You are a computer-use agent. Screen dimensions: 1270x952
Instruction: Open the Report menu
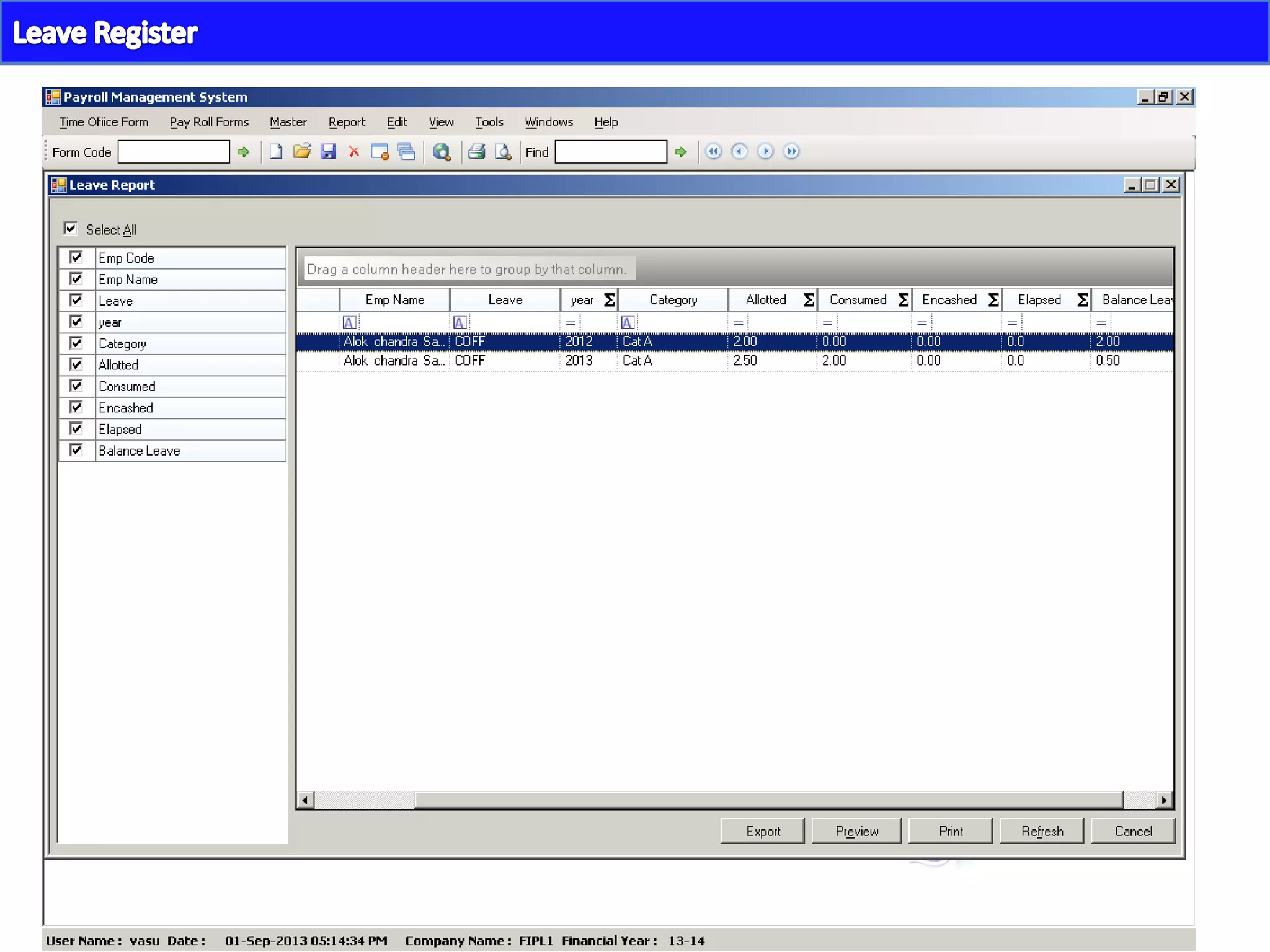(347, 122)
